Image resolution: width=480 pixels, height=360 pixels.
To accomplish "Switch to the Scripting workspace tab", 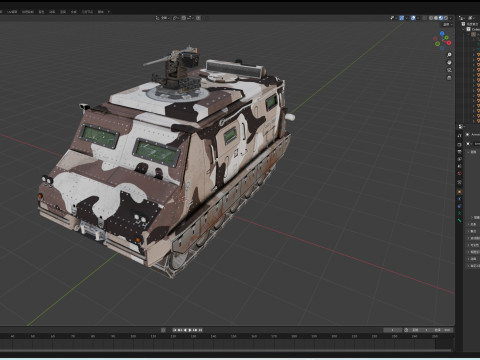I will pos(100,12).
